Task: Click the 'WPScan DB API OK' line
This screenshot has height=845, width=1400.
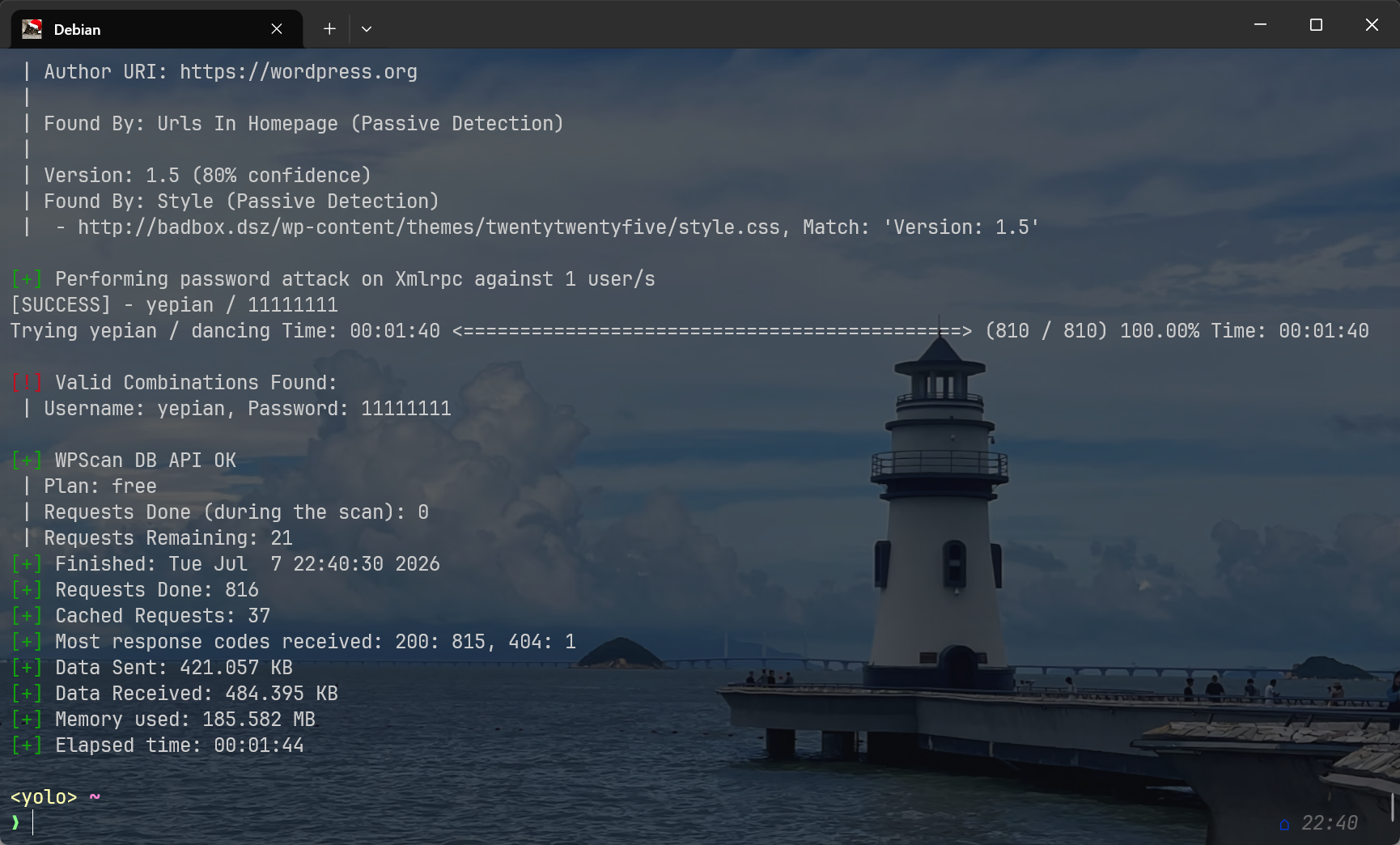Action: click(124, 461)
